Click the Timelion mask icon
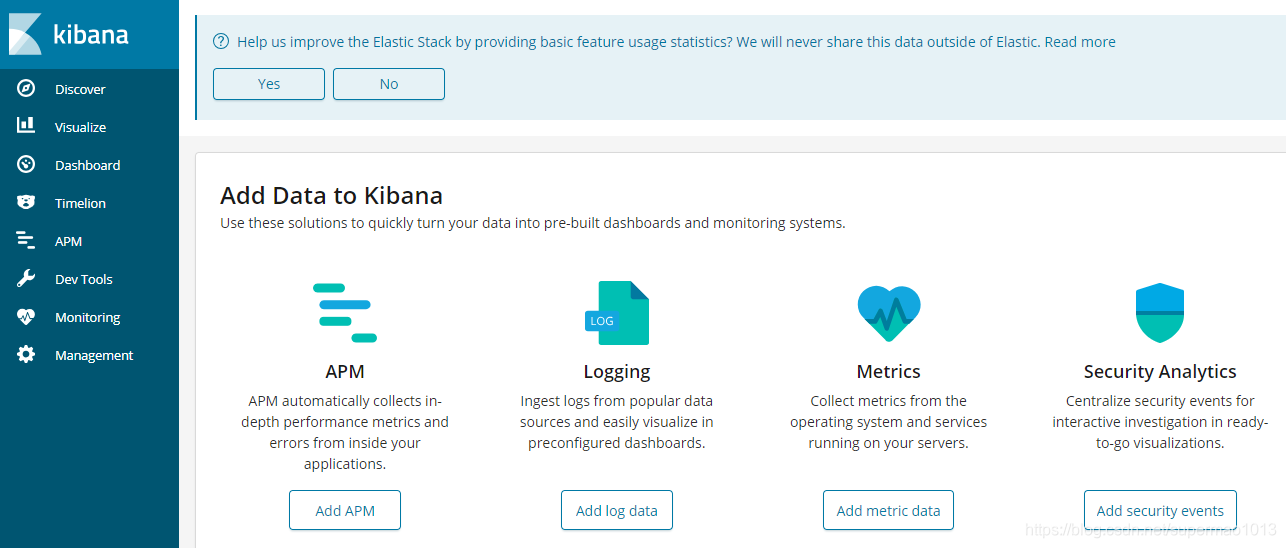Screen dimensions: 1286x548 [x=26, y=203]
